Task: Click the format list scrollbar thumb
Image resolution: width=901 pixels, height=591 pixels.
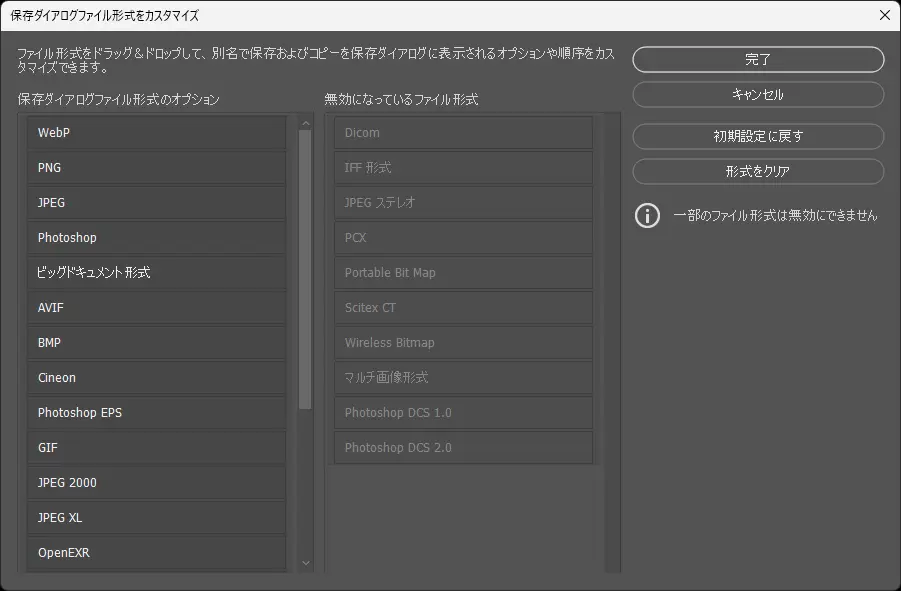Action: pyautogui.click(x=305, y=270)
